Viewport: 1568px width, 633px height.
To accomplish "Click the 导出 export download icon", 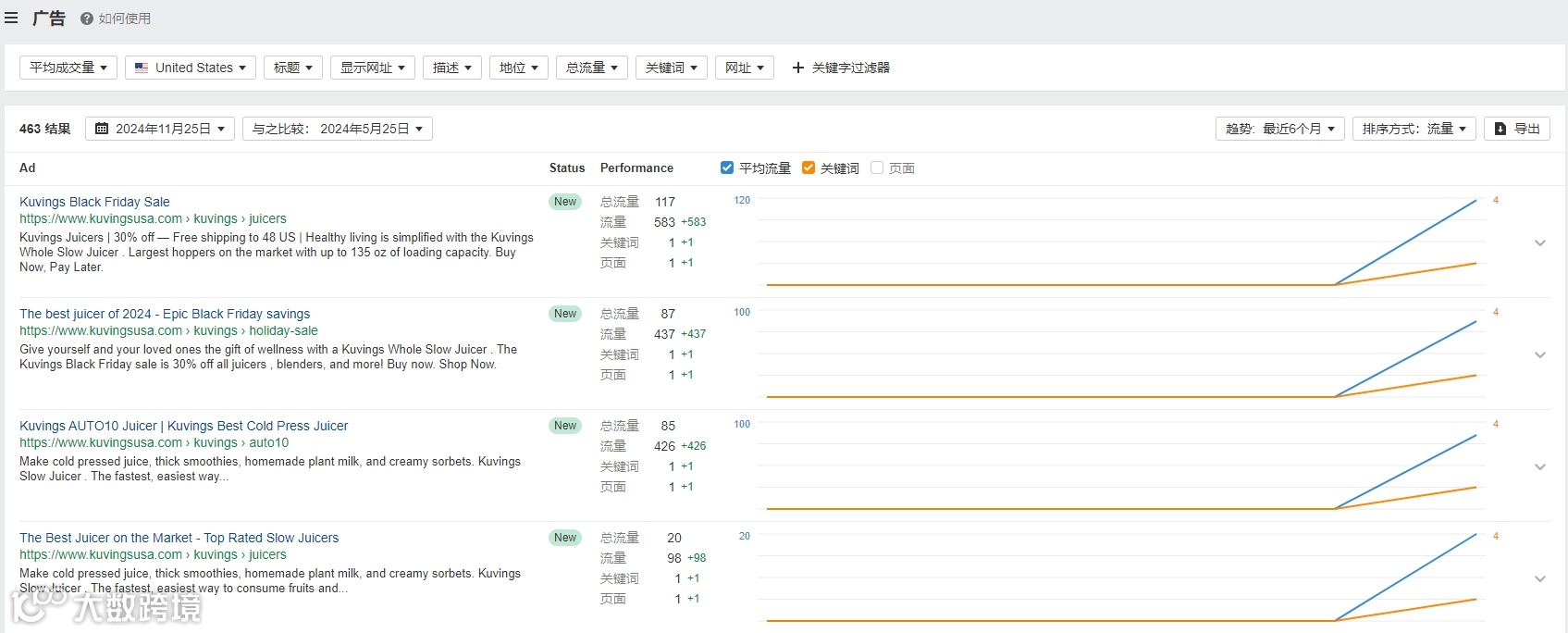I will [x=1500, y=129].
